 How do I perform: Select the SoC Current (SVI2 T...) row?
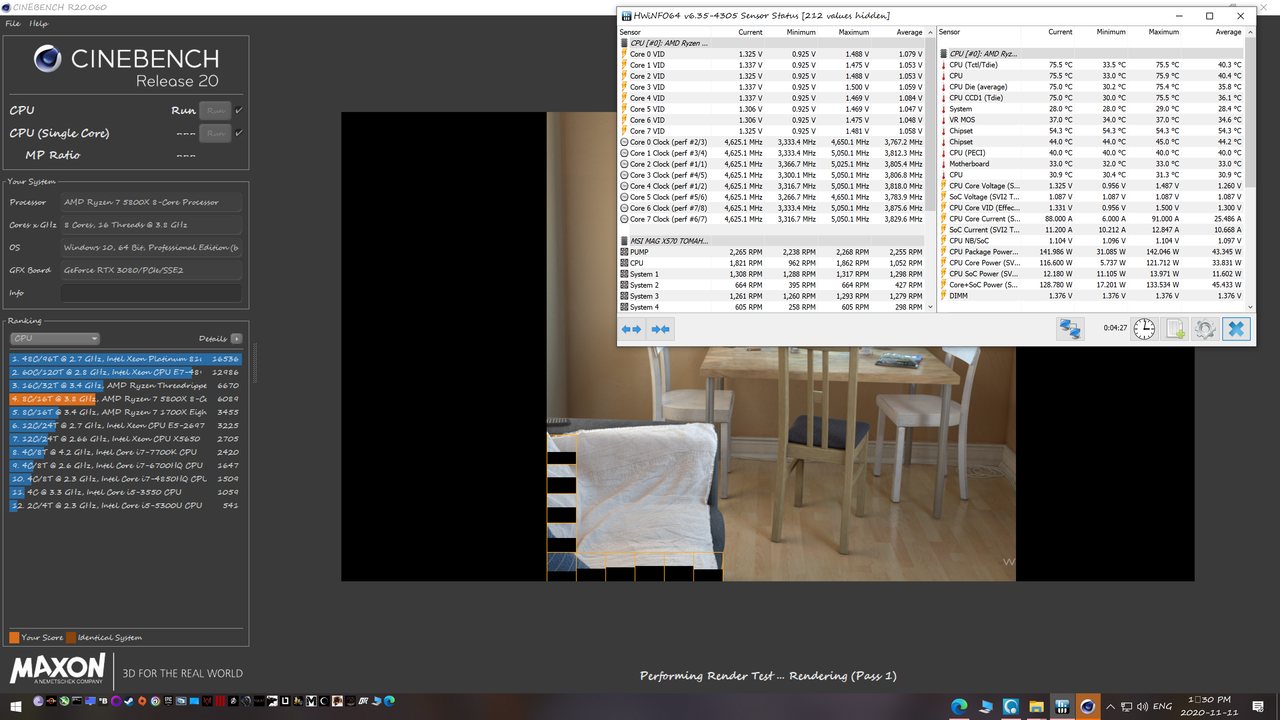pyautogui.click(x=1092, y=230)
